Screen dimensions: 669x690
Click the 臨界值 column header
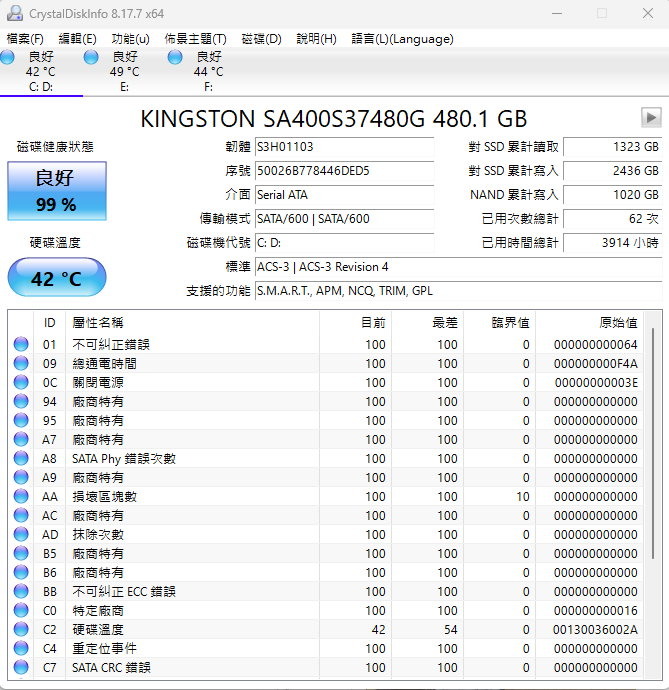[500, 323]
